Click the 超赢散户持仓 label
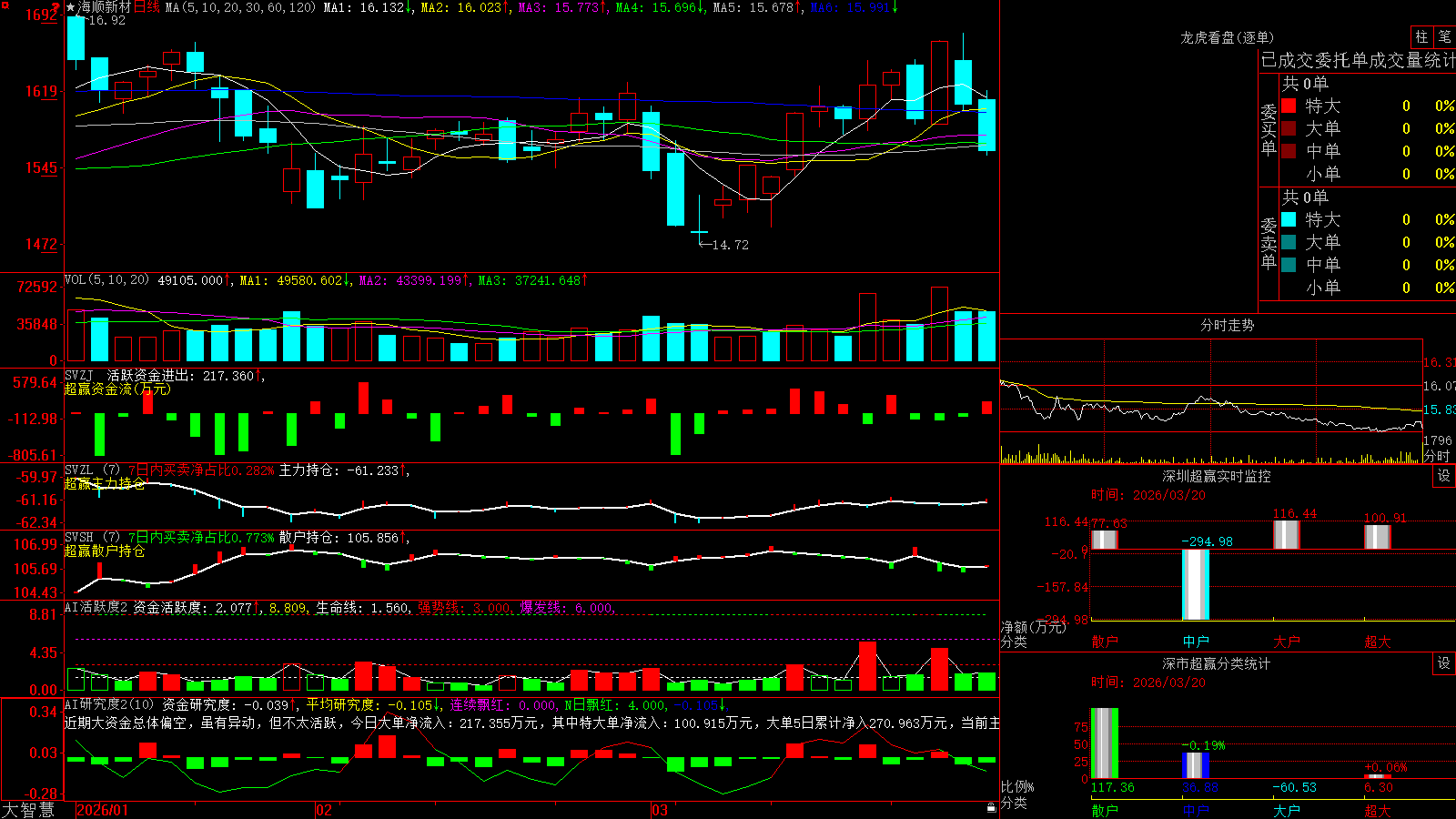Viewport: 1456px width, 819px height. click(x=105, y=551)
